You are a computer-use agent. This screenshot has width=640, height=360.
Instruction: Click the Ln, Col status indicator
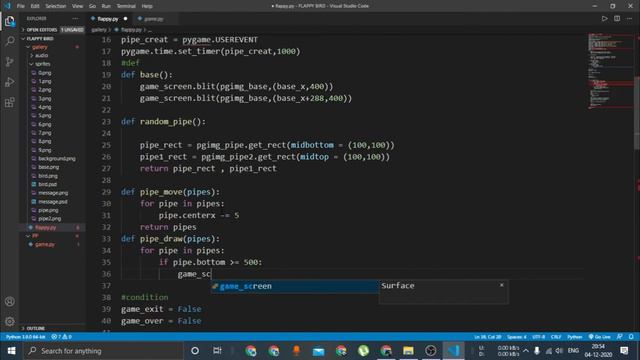pyautogui.click(x=487, y=337)
